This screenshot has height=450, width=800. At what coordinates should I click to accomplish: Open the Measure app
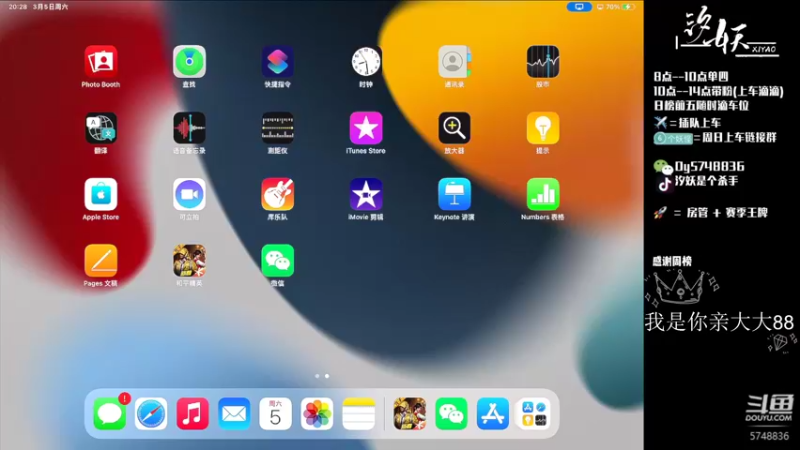coord(278,128)
